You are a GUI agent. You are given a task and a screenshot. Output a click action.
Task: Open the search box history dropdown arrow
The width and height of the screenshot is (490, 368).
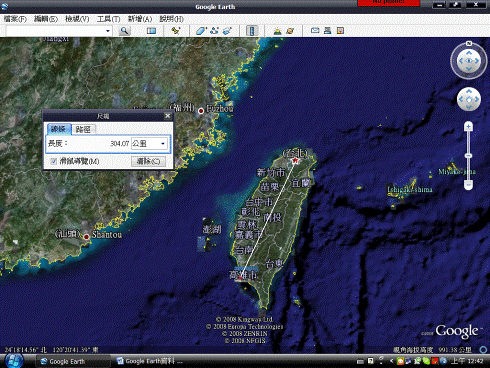click(x=108, y=31)
